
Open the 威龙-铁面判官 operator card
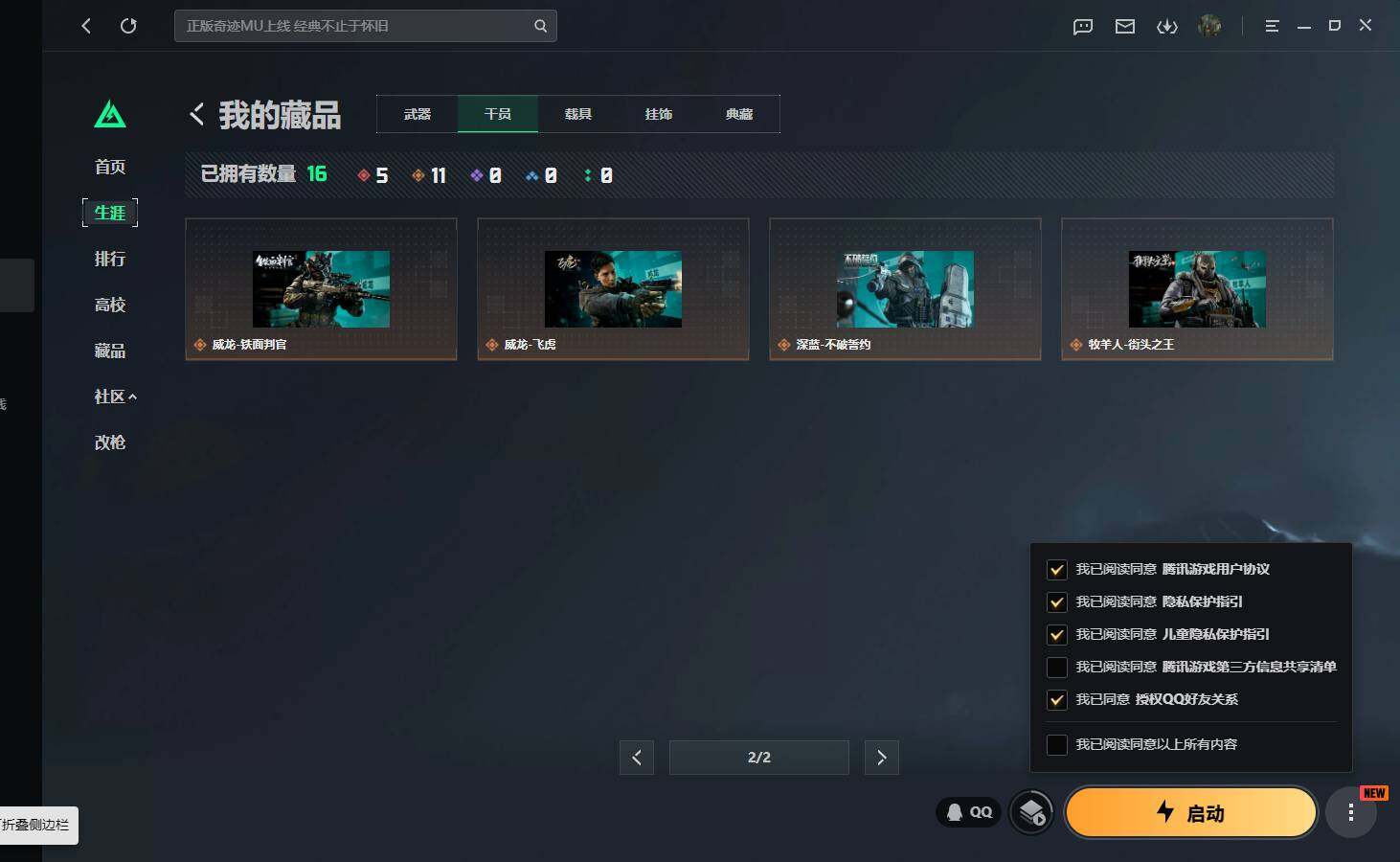coord(321,289)
